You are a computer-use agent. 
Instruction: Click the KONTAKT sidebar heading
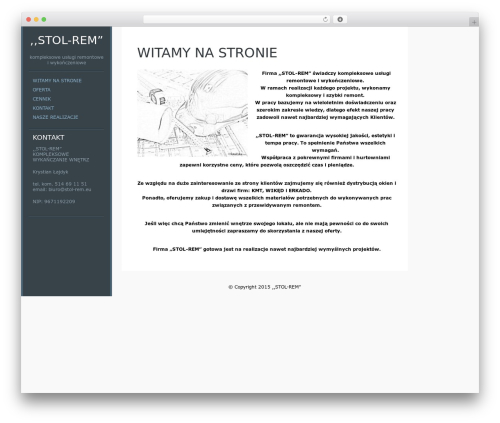48,137
